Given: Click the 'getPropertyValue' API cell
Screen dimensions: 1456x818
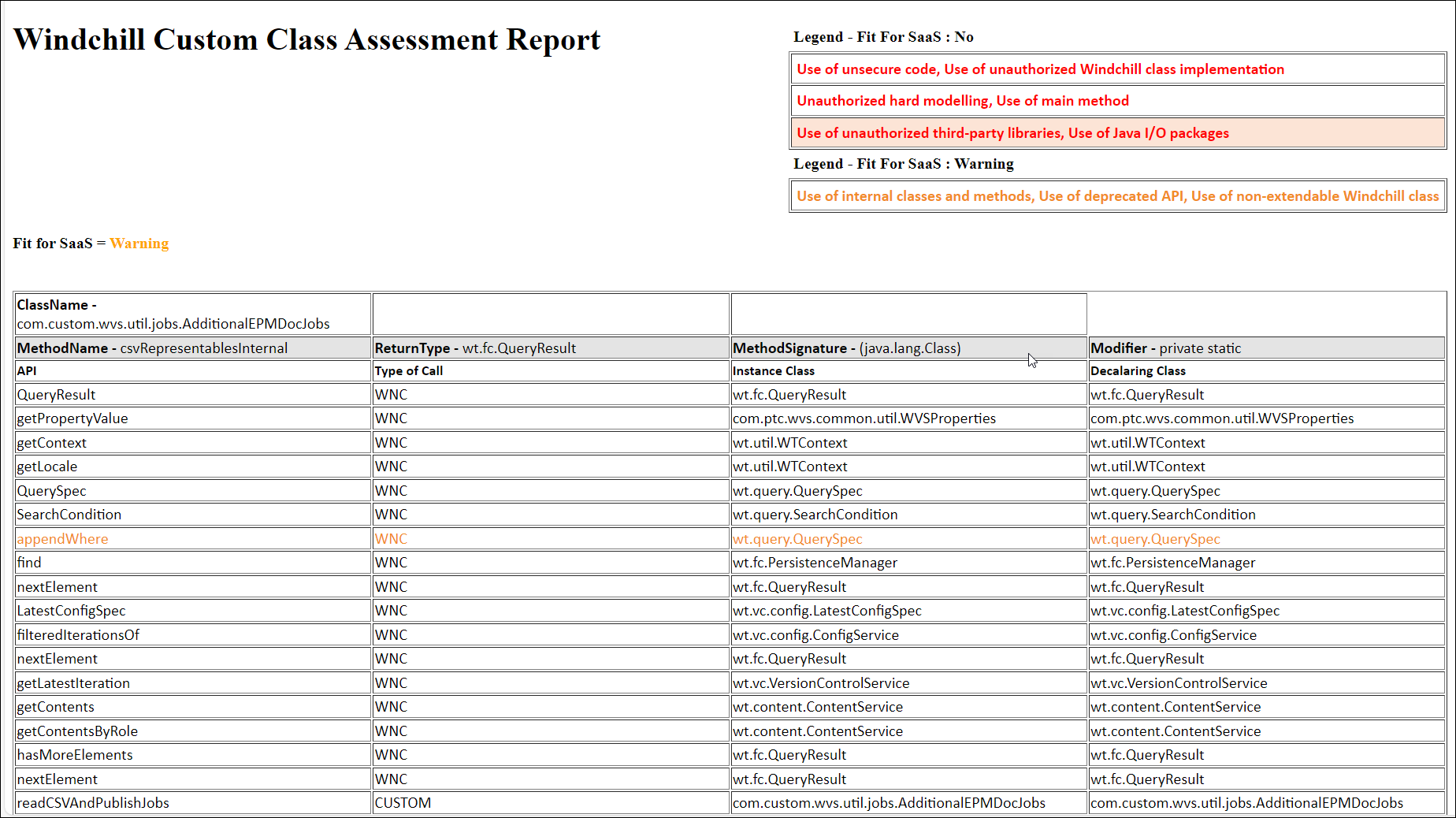Looking at the screenshot, I should pos(193,418).
